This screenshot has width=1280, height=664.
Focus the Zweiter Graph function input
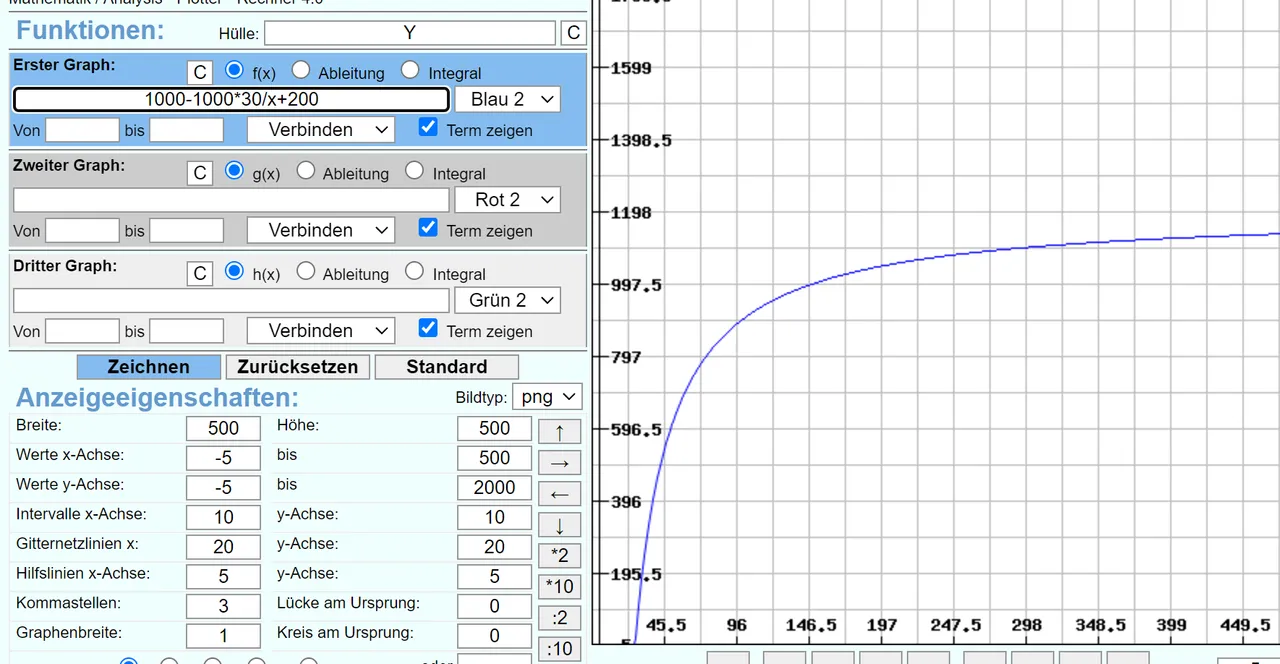coord(231,200)
